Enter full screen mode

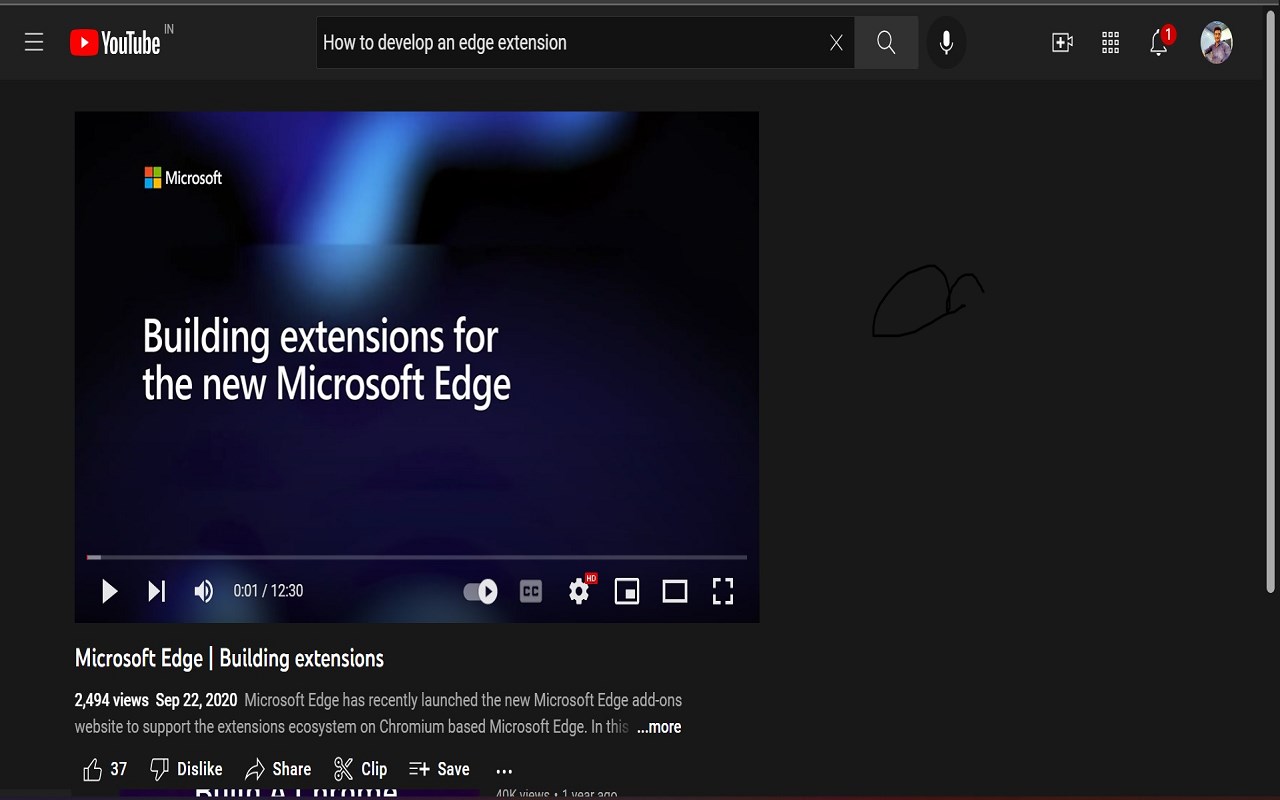click(723, 591)
